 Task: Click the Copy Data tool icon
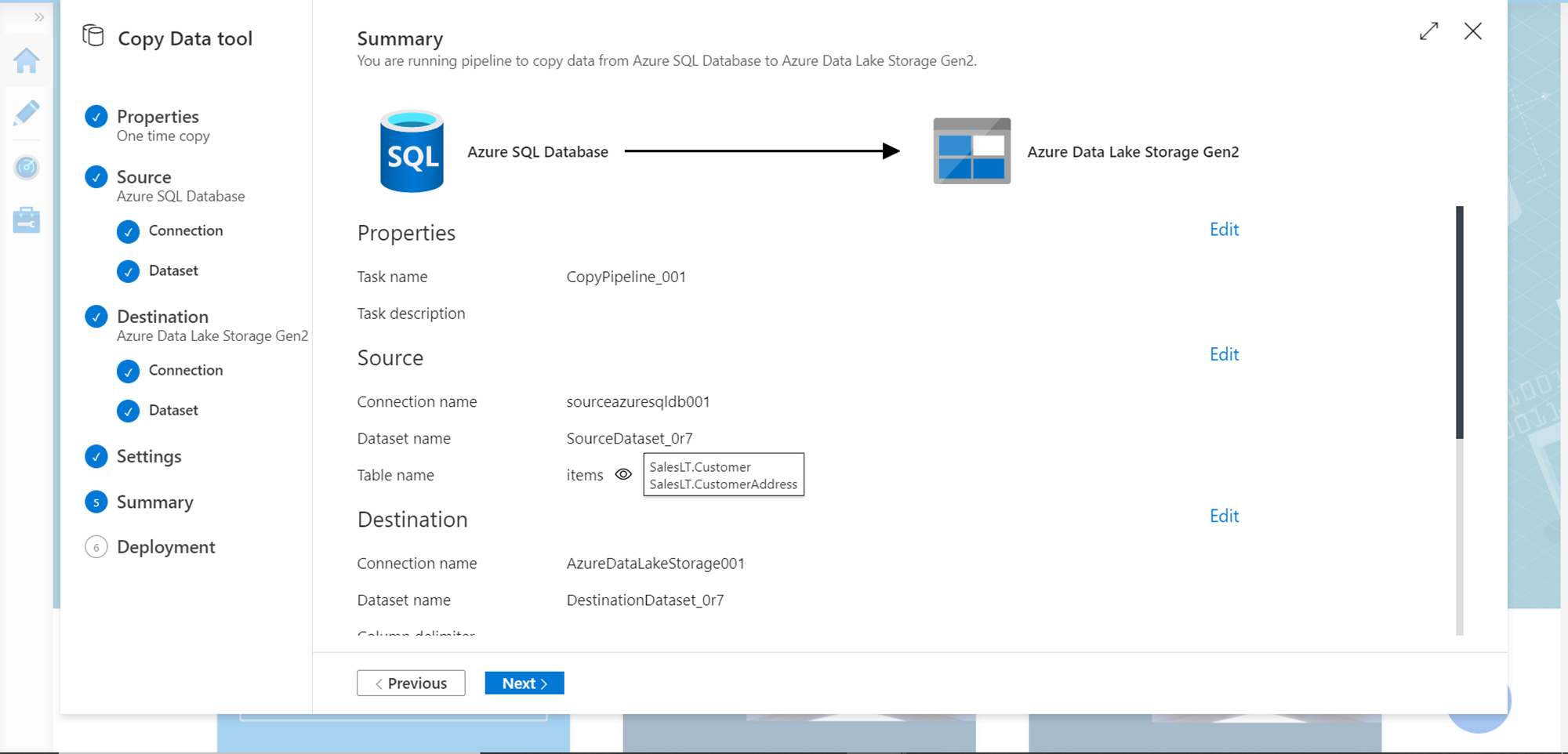(x=93, y=36)
